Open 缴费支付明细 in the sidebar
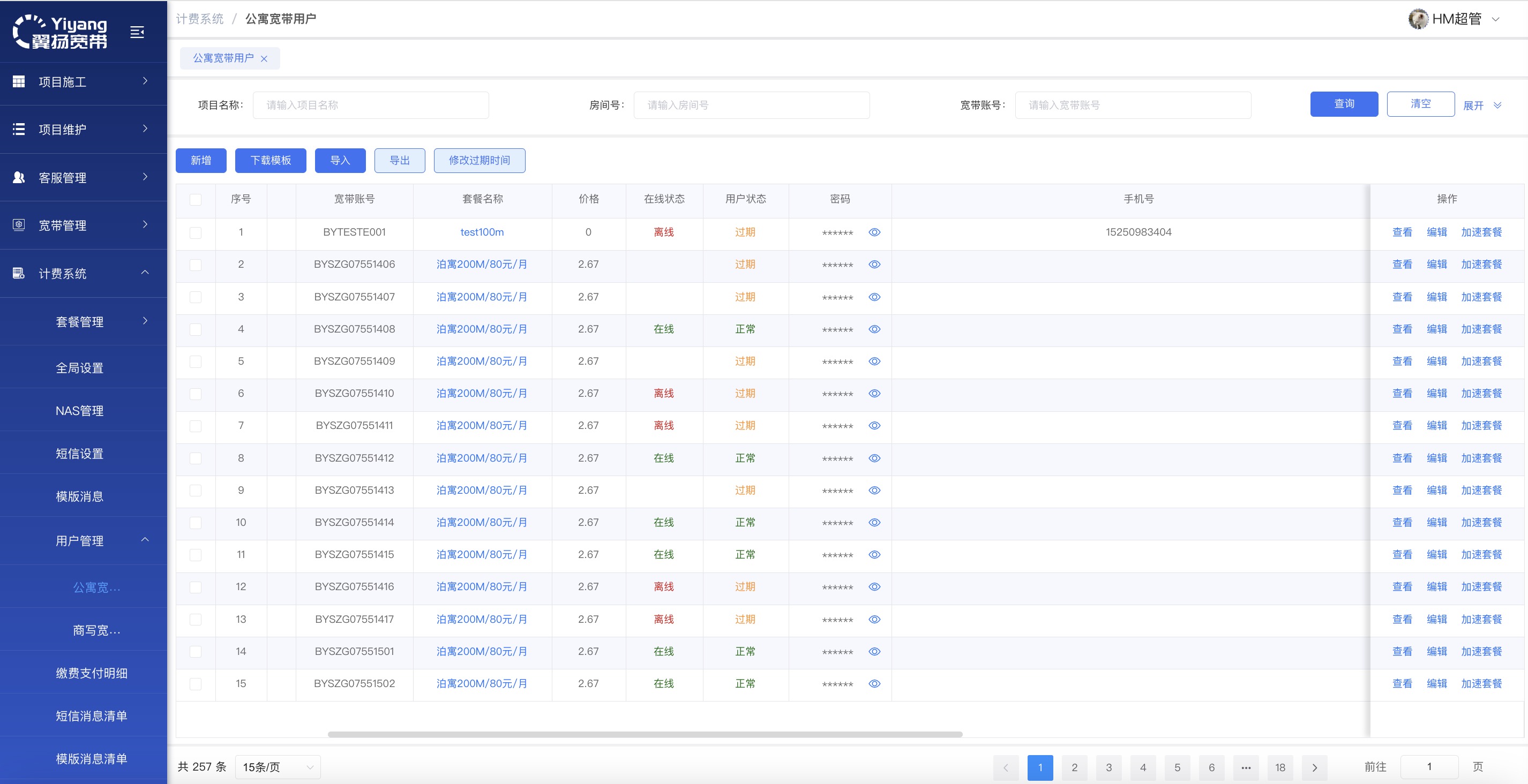Screen dimensions: 1528x784 [x=91, y=673]
